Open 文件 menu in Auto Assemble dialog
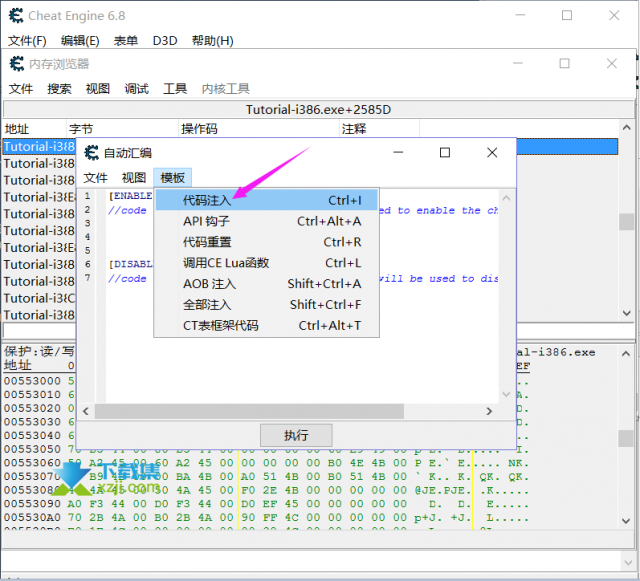This screenshot has height=581, width=640. tap(96, 178)
